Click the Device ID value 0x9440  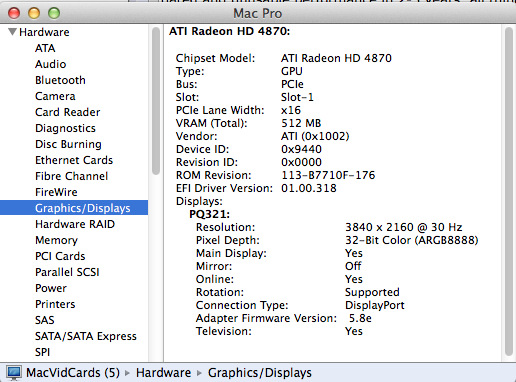coord(302,149)
